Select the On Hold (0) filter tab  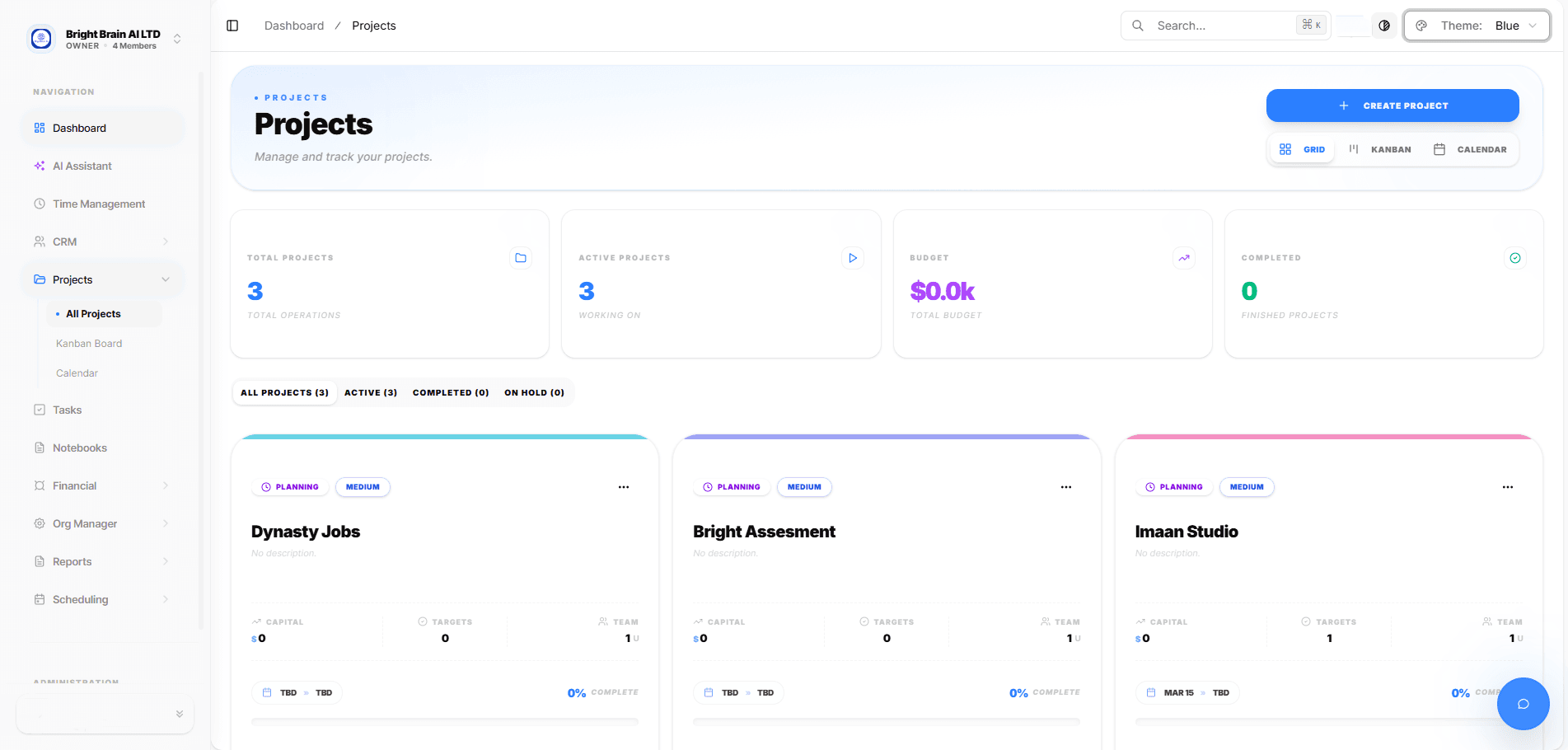(x=534, y=392)
